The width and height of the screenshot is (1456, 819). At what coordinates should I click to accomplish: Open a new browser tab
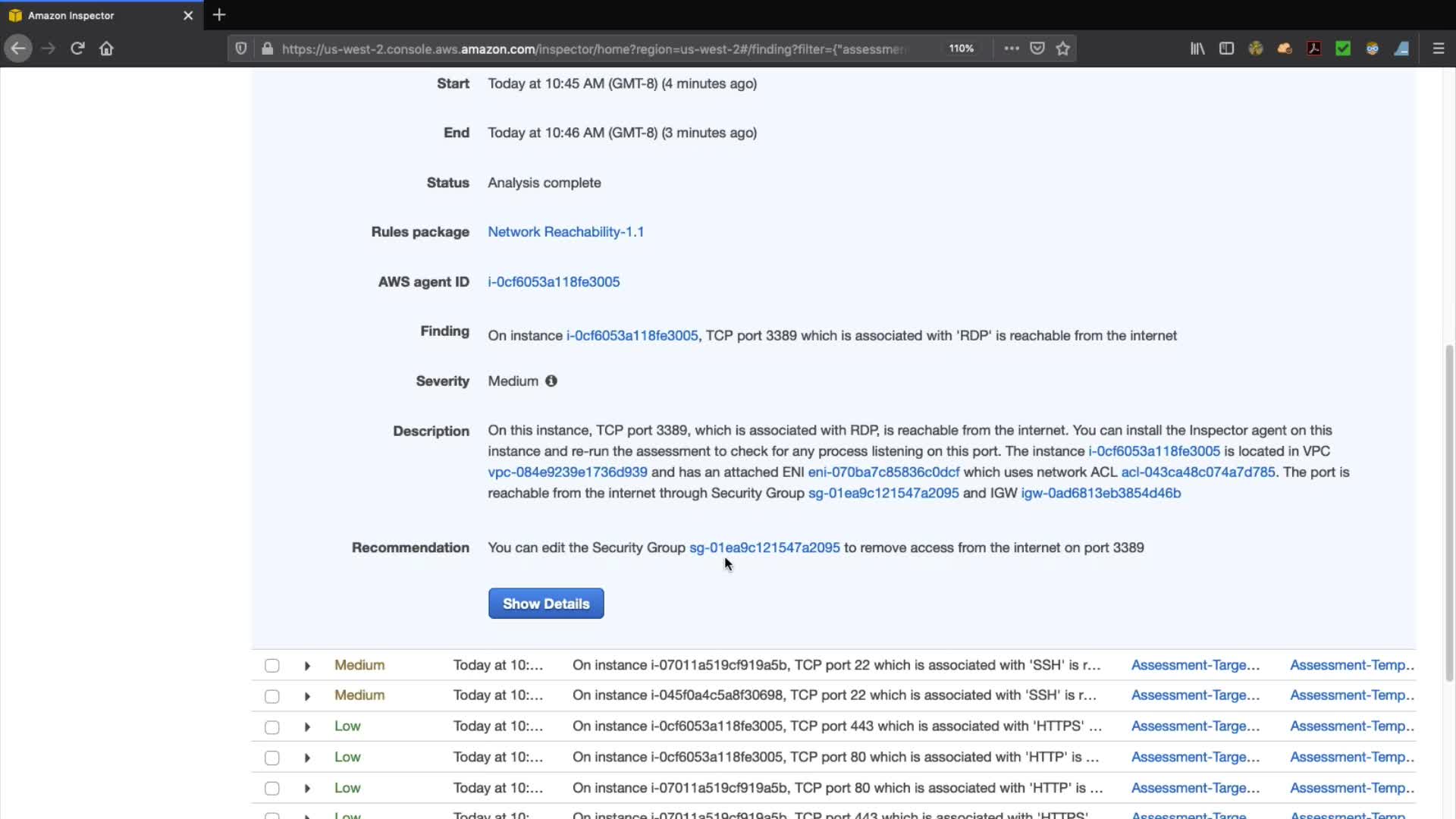coord(219,15)
